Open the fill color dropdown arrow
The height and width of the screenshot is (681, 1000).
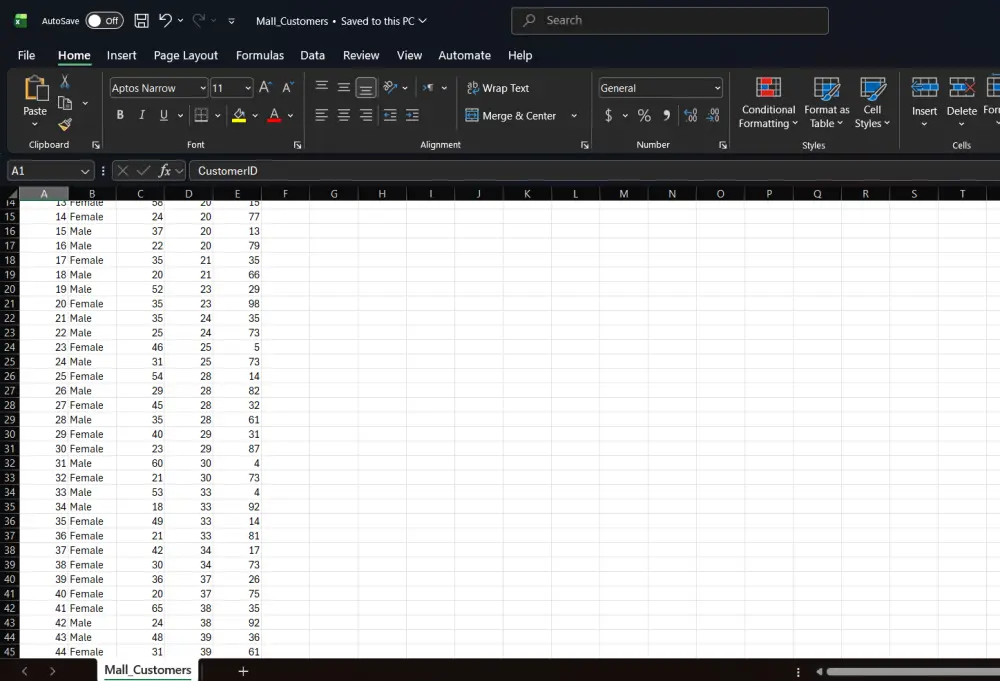[255, 115]
